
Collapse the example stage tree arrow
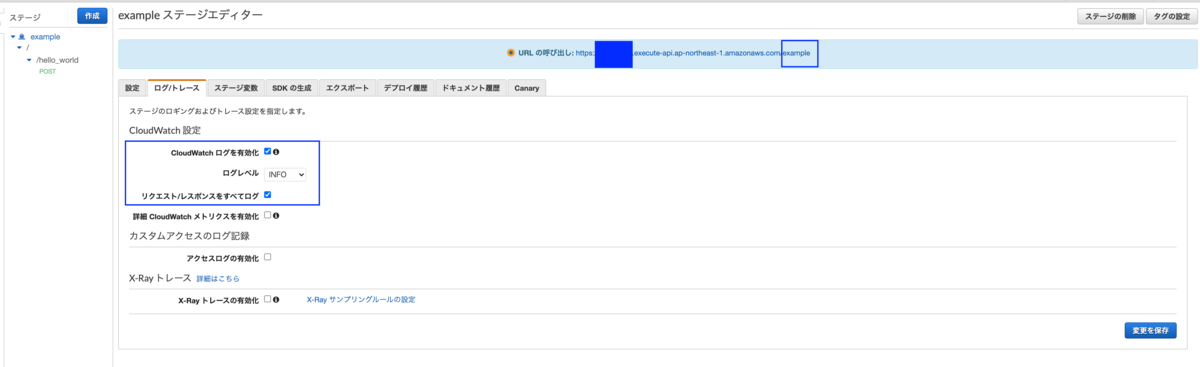click(13, 36)
